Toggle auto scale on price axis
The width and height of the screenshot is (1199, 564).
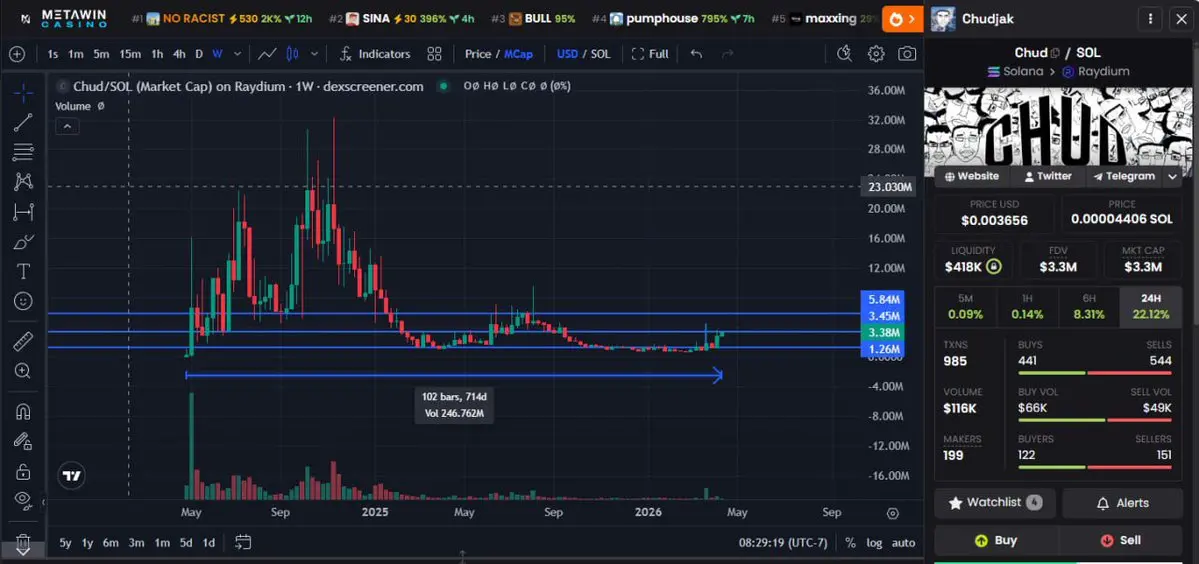(903, 543)
